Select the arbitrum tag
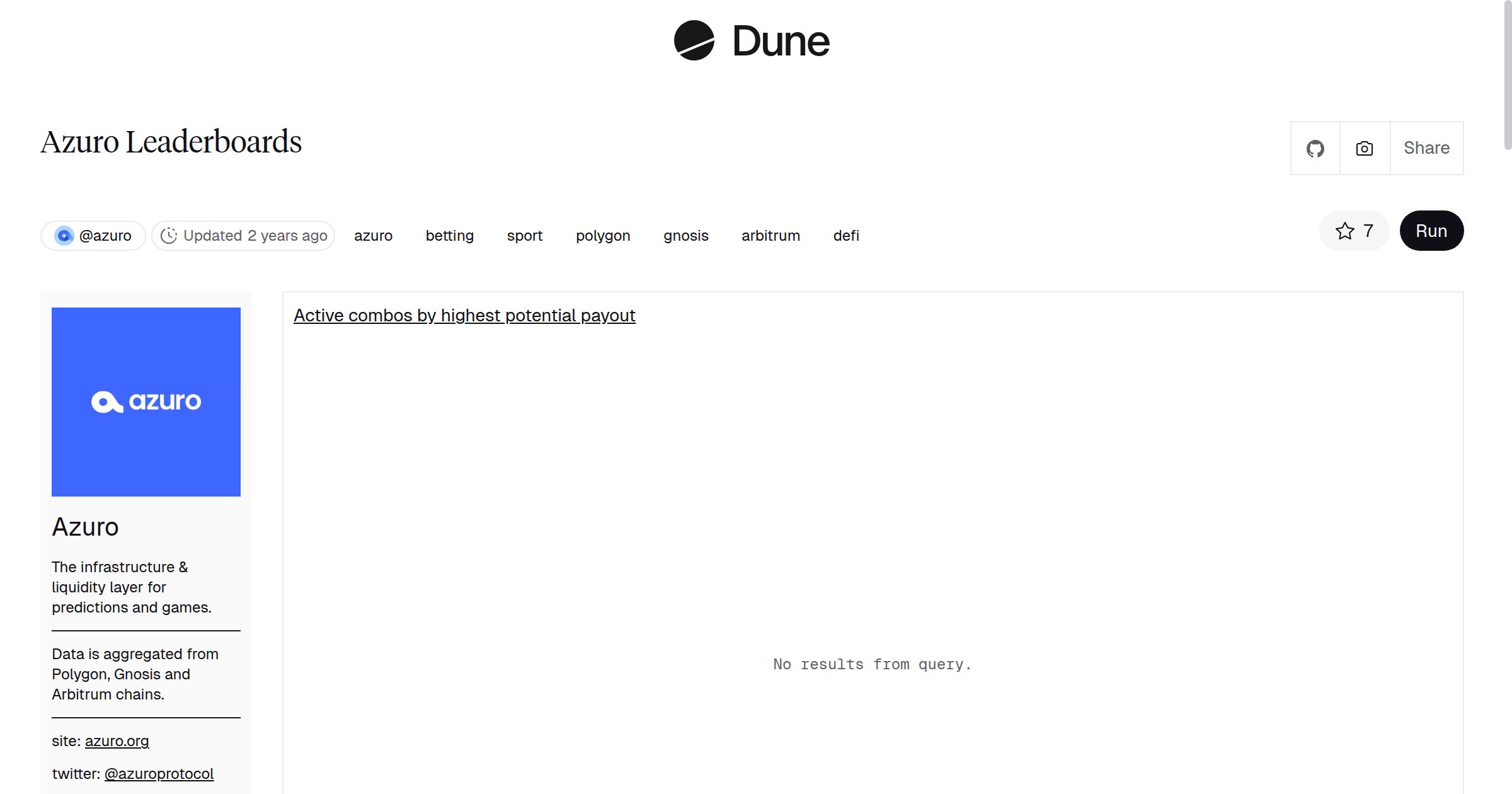This screenshot has height=794, width=1512. [770, 236]
